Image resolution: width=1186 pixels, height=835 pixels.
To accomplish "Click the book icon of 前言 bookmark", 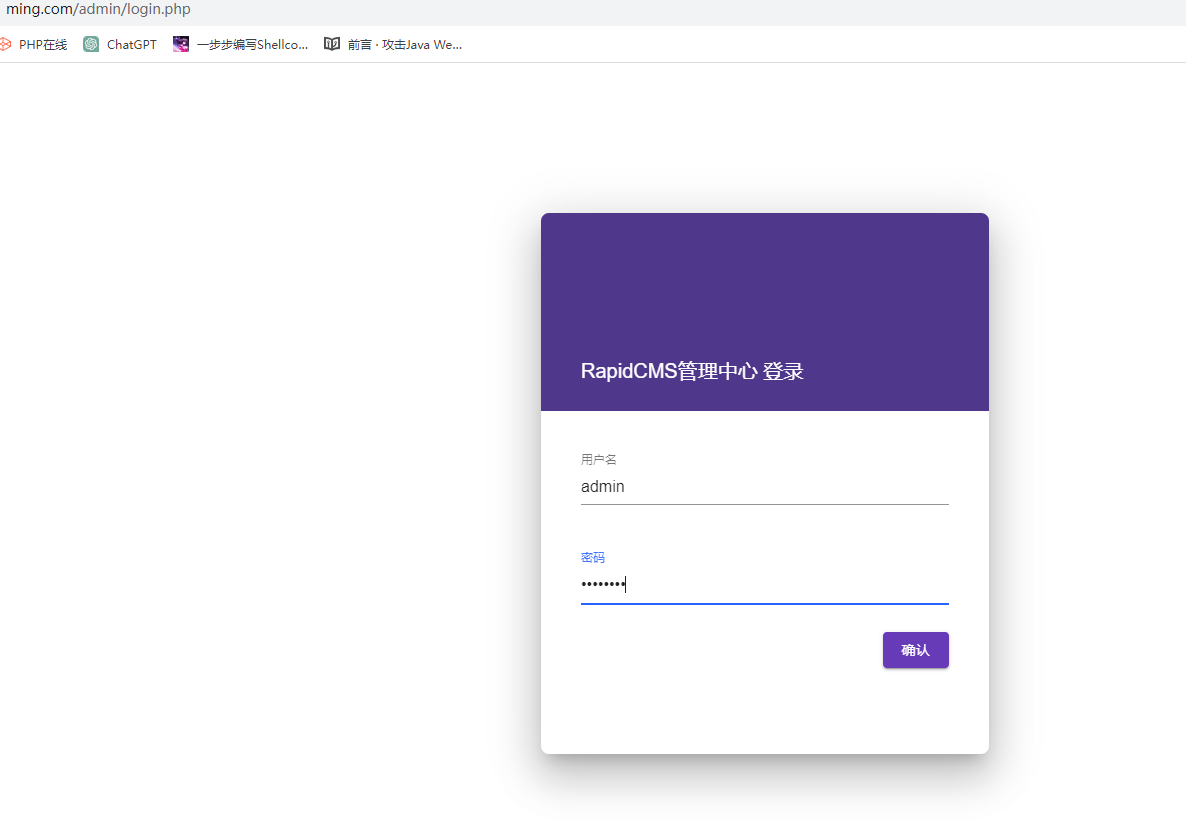I will coord(332,44).
